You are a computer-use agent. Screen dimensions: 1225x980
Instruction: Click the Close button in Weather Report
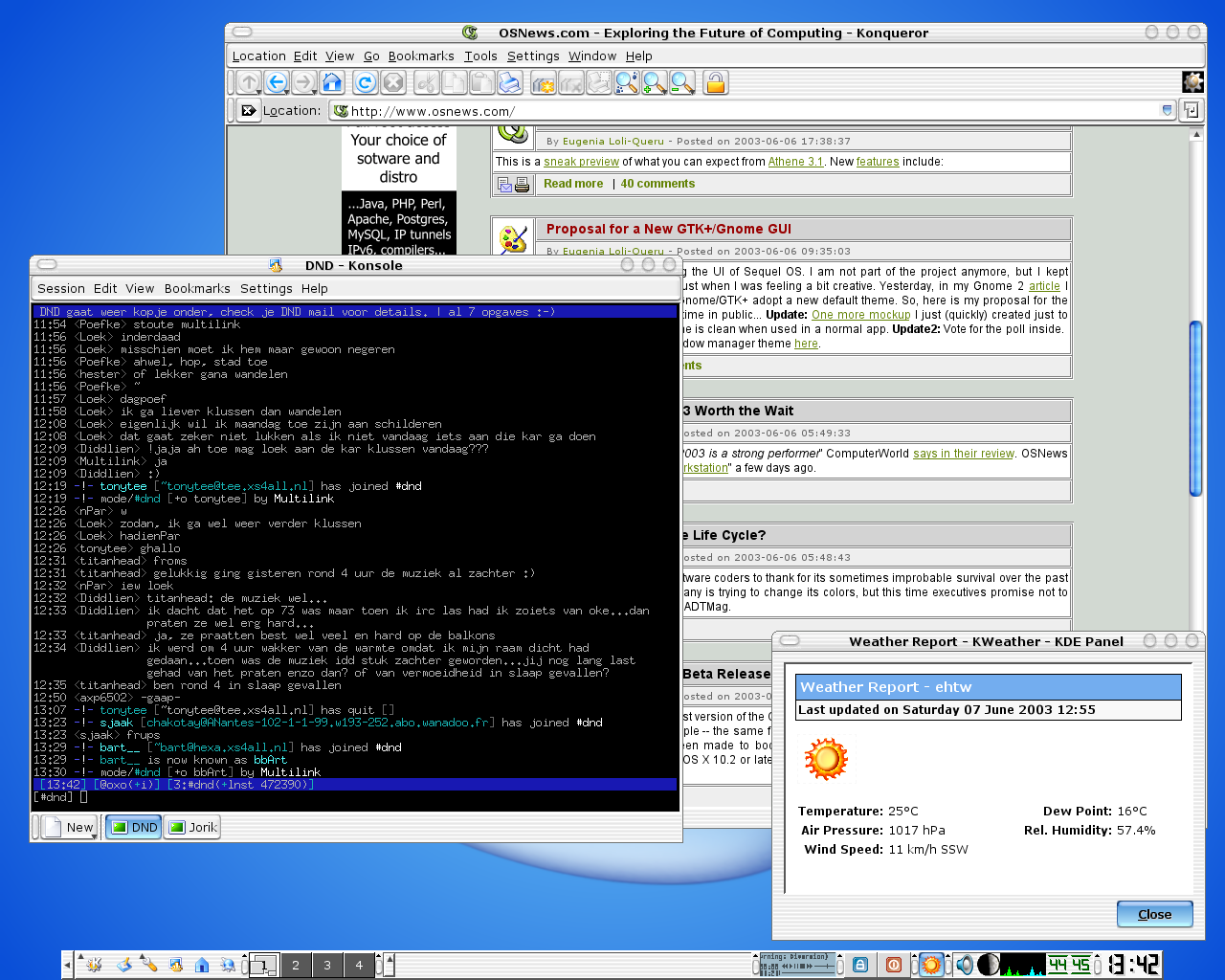(x=1155, y=914)
